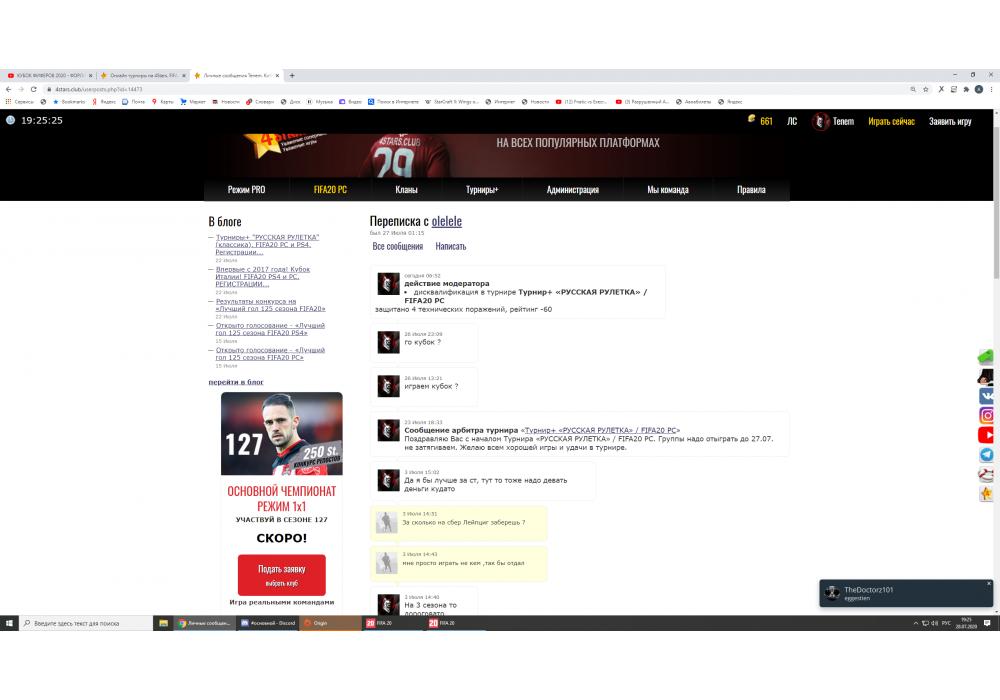Open blog post Результаты конкурса Лучший гол

point(270,305)
